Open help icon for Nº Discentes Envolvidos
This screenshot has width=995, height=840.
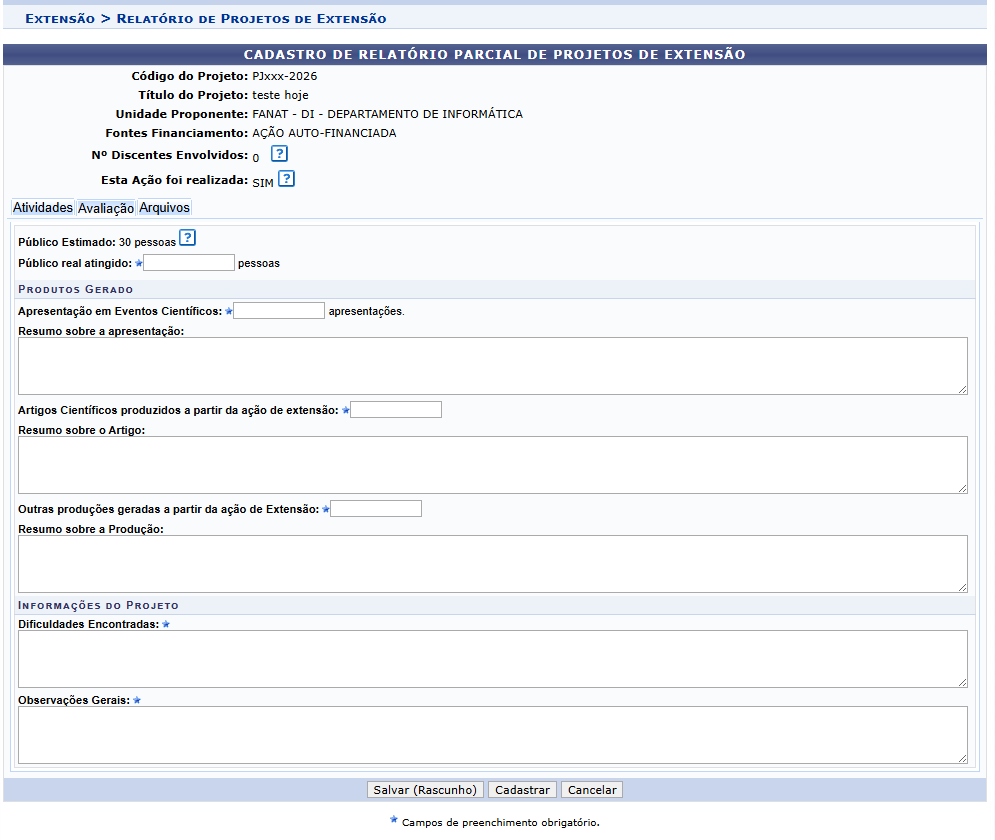coord(279,154)
